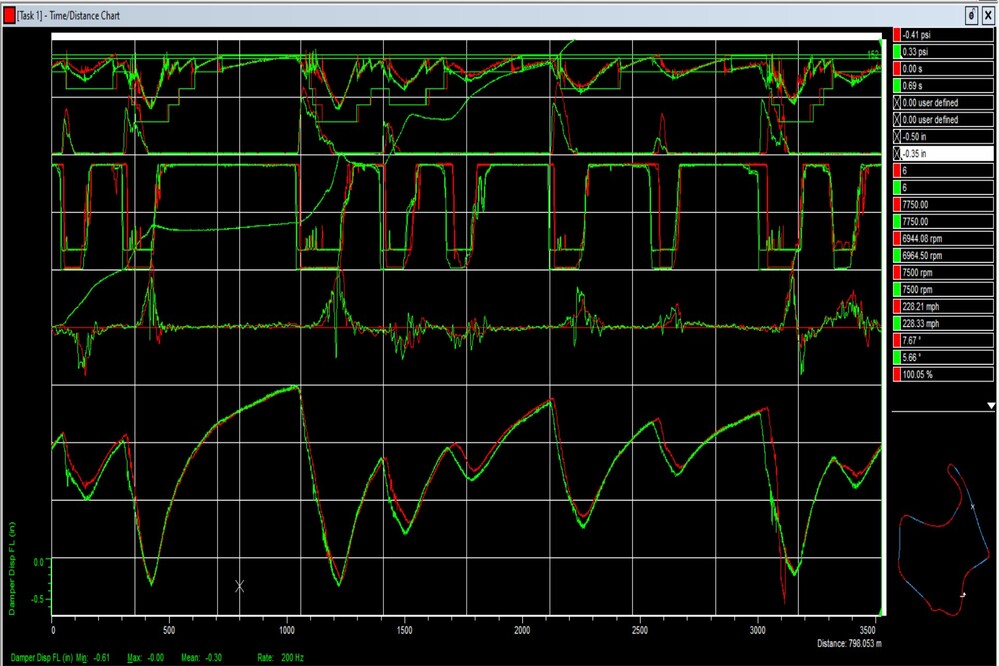Viewport: 999px width, 666px height.
Task: Select the green 7500 rpm legend entry
Action: (943, 289)
